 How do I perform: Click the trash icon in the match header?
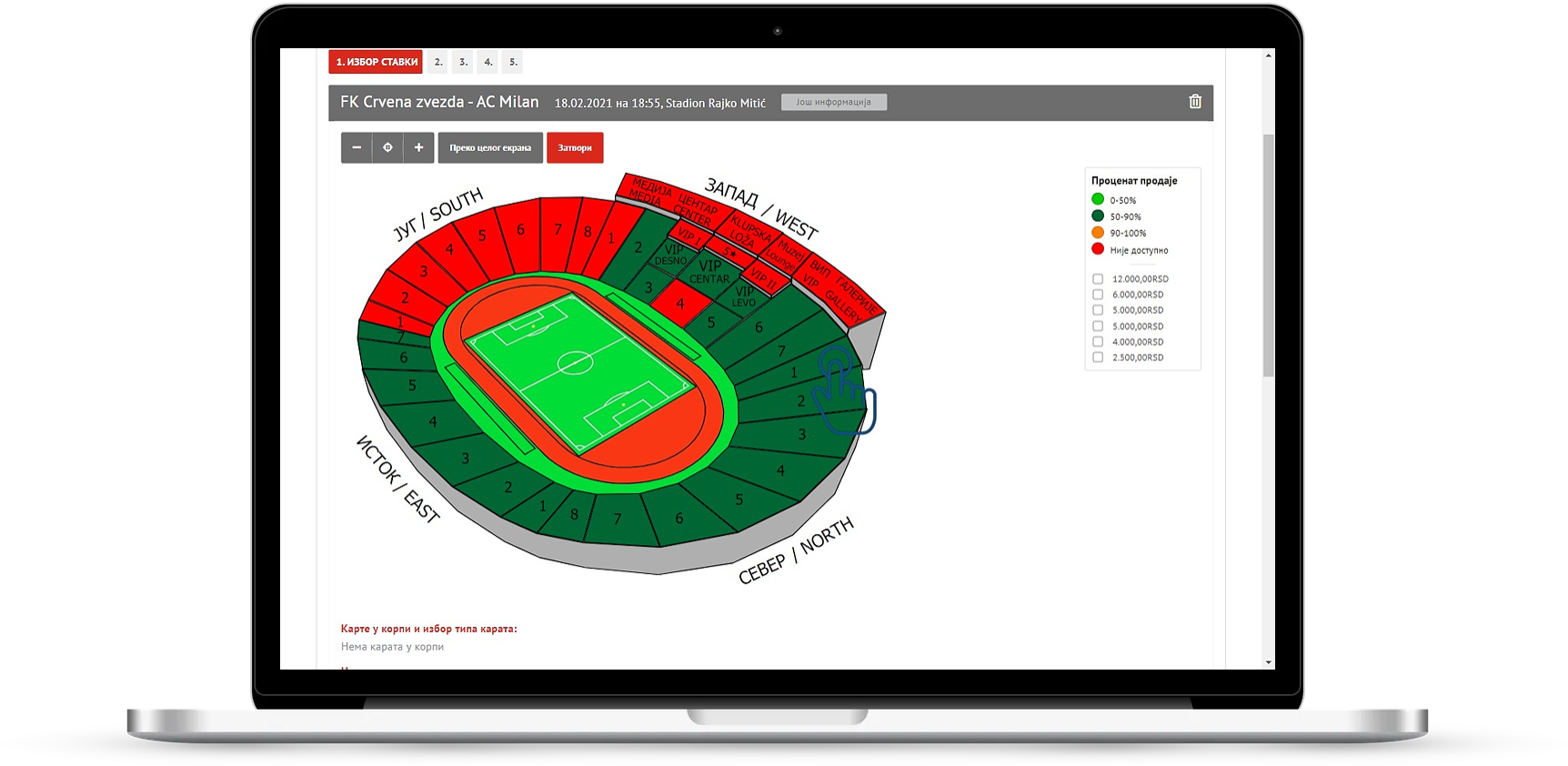[1195, 102]
